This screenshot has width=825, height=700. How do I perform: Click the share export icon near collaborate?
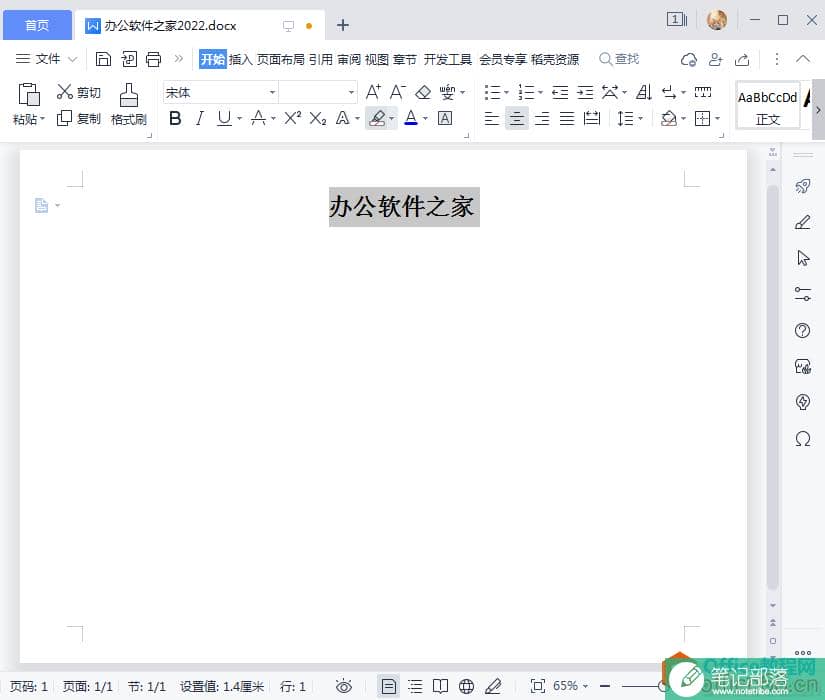pos(742,59)
